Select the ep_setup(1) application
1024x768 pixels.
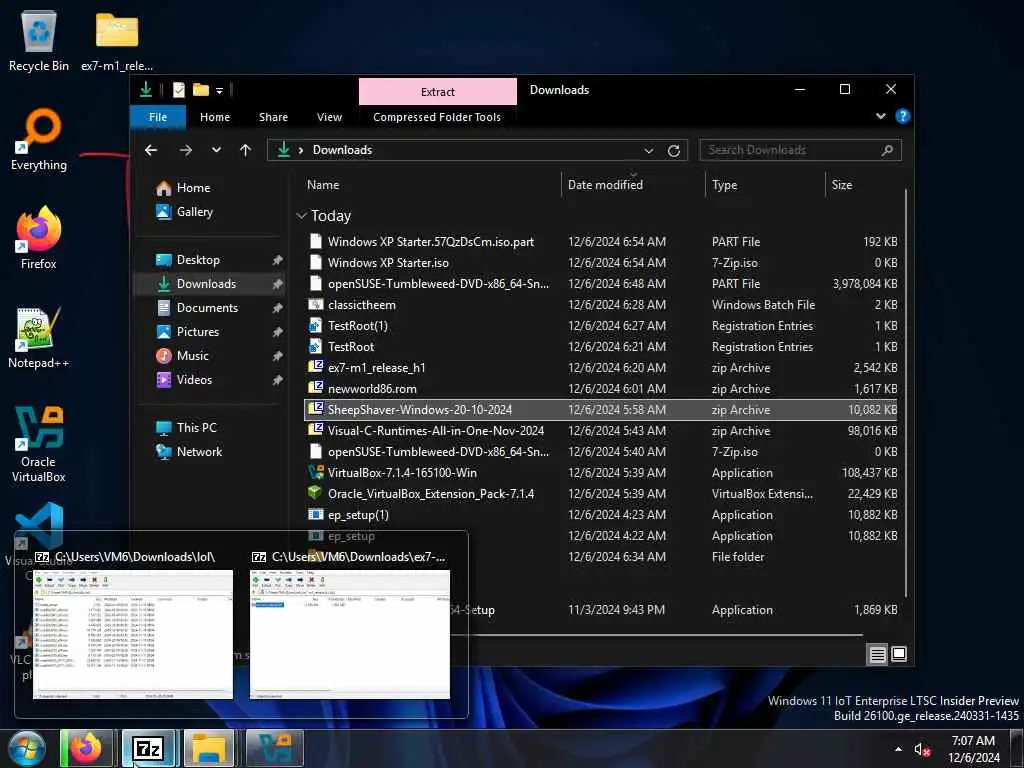601,515
